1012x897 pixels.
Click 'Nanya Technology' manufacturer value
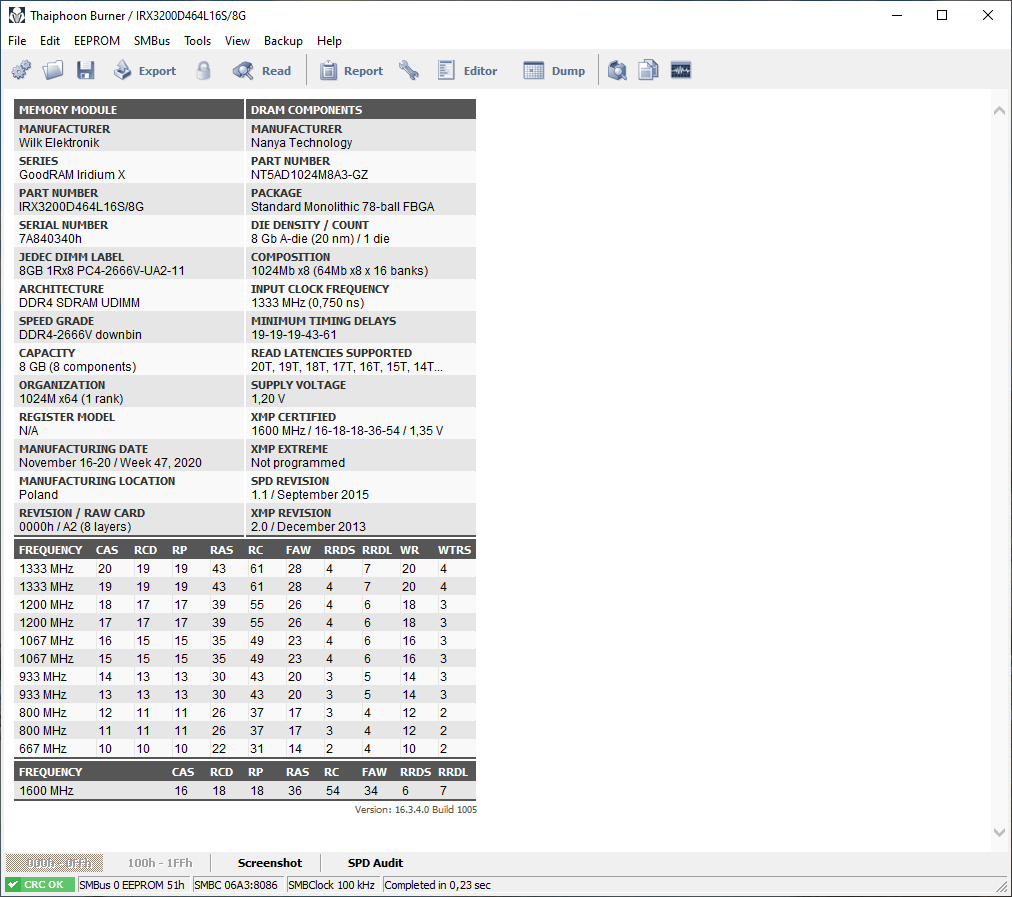coord(301,143)
